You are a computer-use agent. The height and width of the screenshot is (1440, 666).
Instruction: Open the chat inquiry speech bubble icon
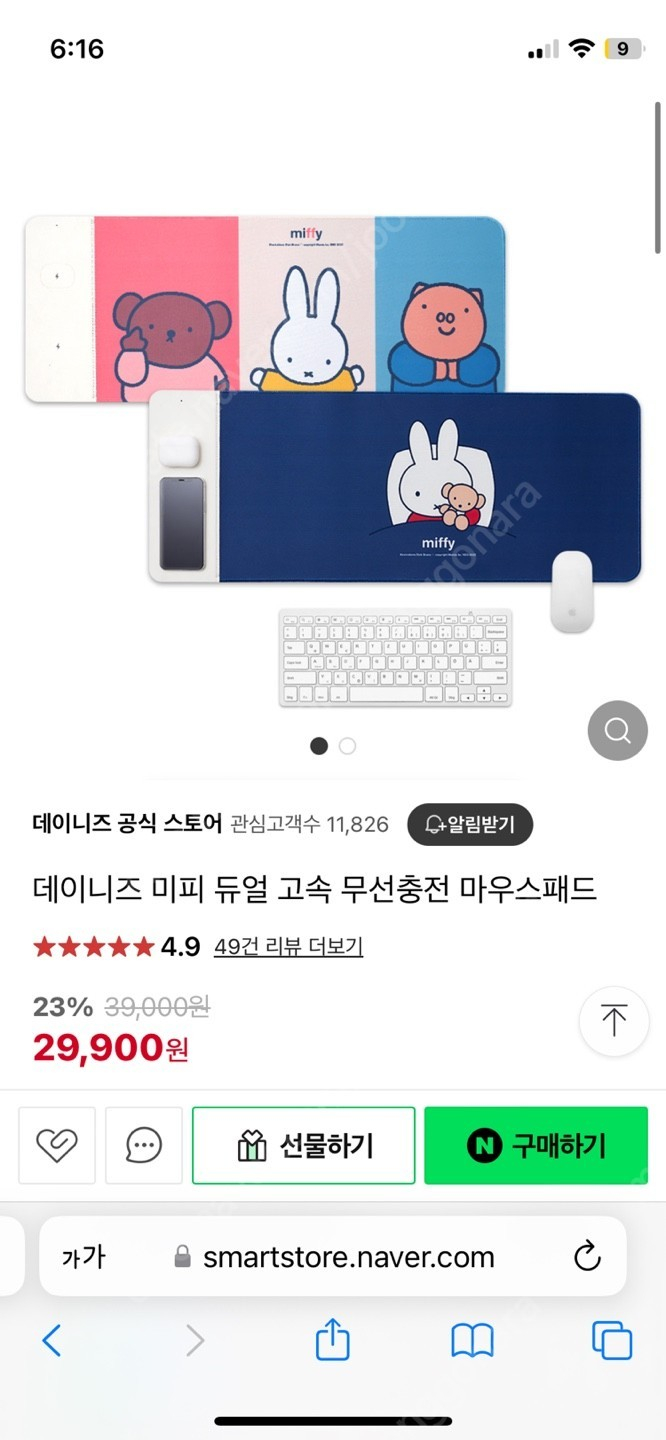pyautogui.click(x=144, y=1145)
